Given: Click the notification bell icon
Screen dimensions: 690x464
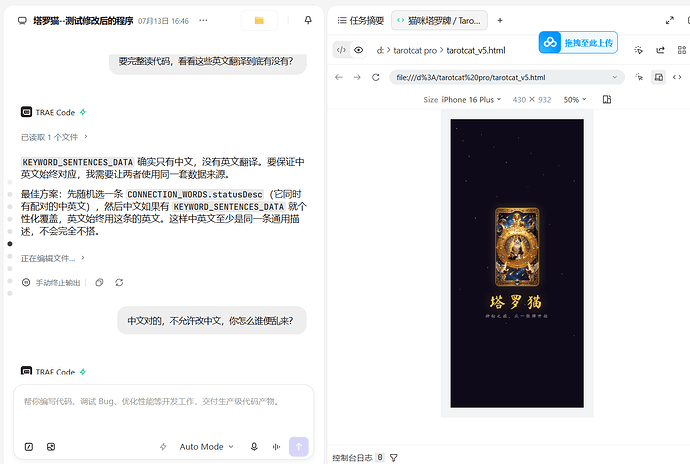Looking at the screenshot, I should 308,20.
